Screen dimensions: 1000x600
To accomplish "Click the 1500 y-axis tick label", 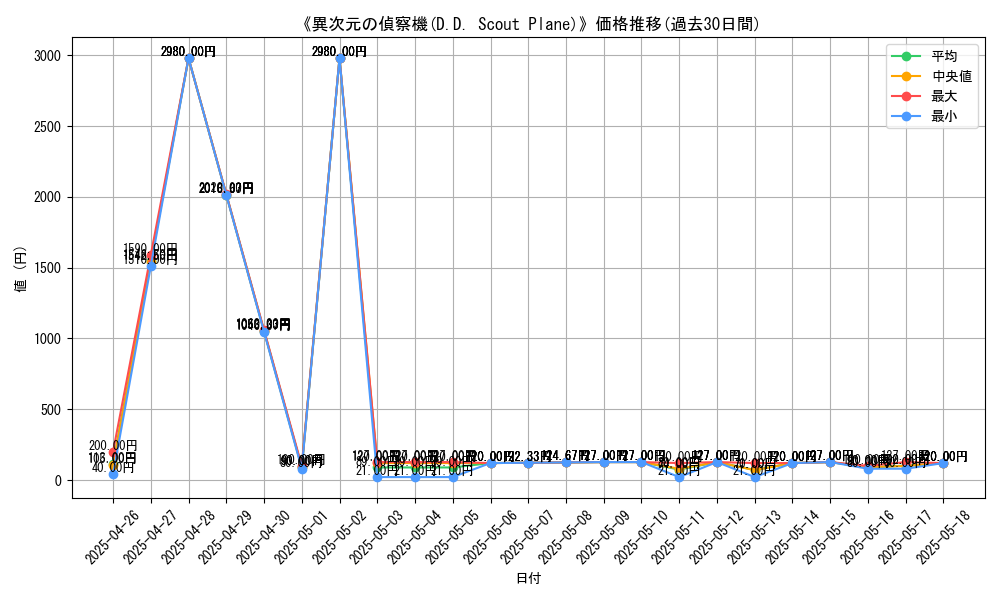I will (x=48, y=268).
